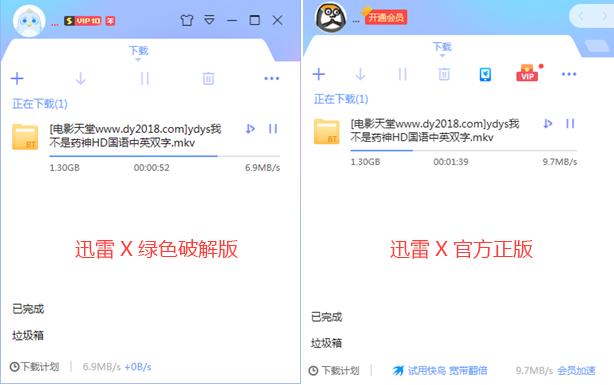Click 会员加速 link in the right (official version) window
This screenshot has height=385, width=614.
tap(576, 371)
